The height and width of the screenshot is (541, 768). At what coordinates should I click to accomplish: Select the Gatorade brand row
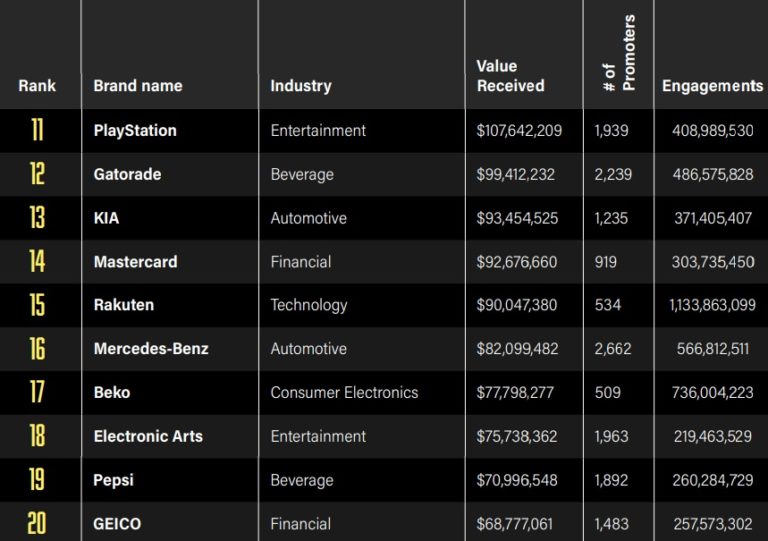(x=127, y=174)
